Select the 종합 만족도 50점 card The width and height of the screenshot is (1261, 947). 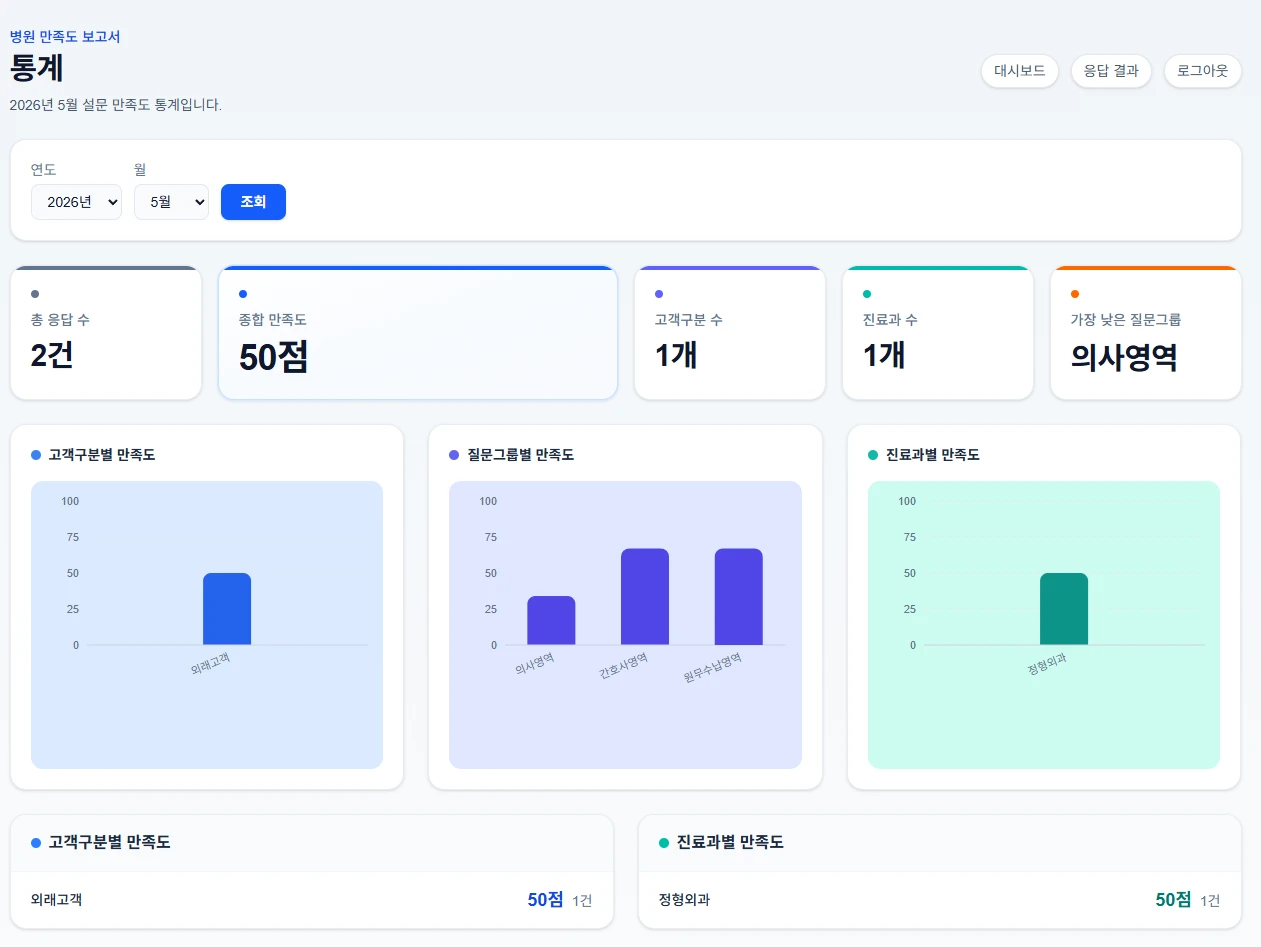pyautogui.click(x=418, y=333)
